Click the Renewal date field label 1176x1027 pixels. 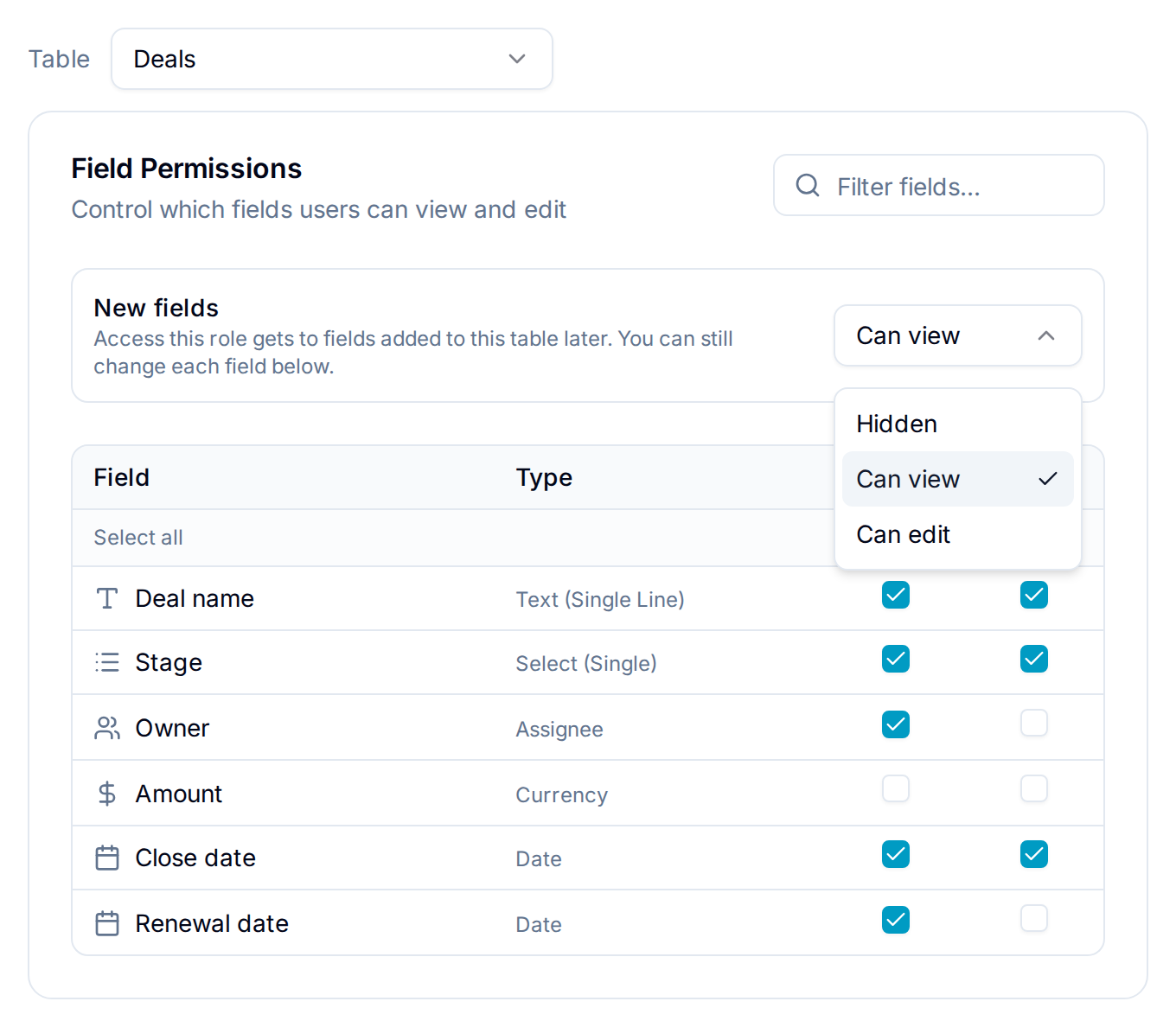[x=212, y=923]
